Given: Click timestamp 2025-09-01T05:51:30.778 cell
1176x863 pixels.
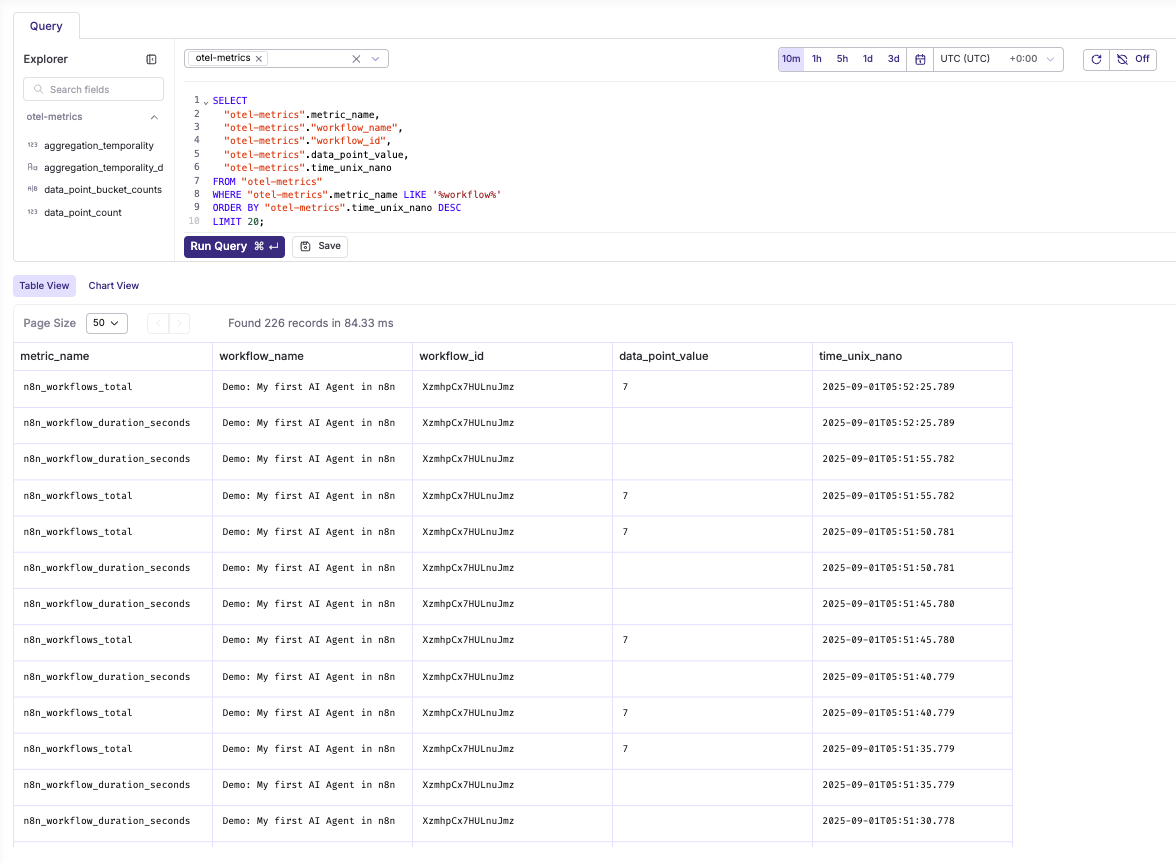Looking at the screenshot, I should pyautogui.click(x=888, y=821).
